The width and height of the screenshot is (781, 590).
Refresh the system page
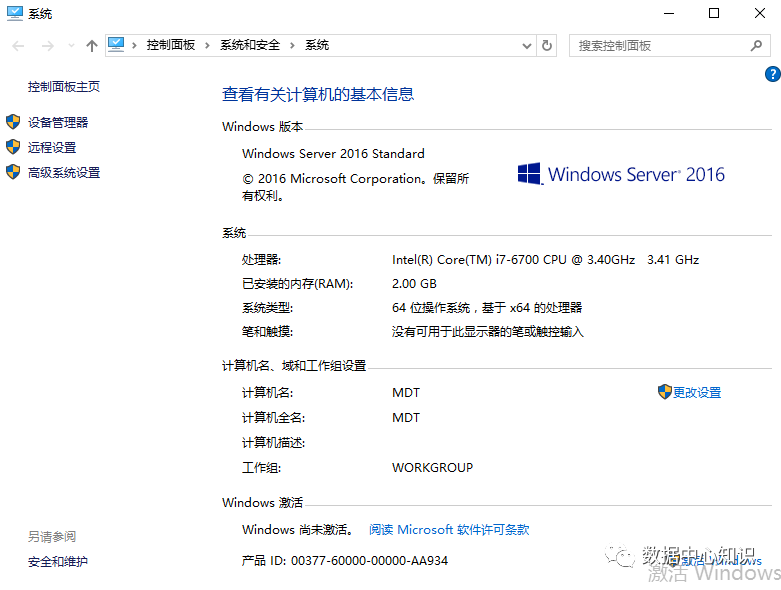coord(546,46)
